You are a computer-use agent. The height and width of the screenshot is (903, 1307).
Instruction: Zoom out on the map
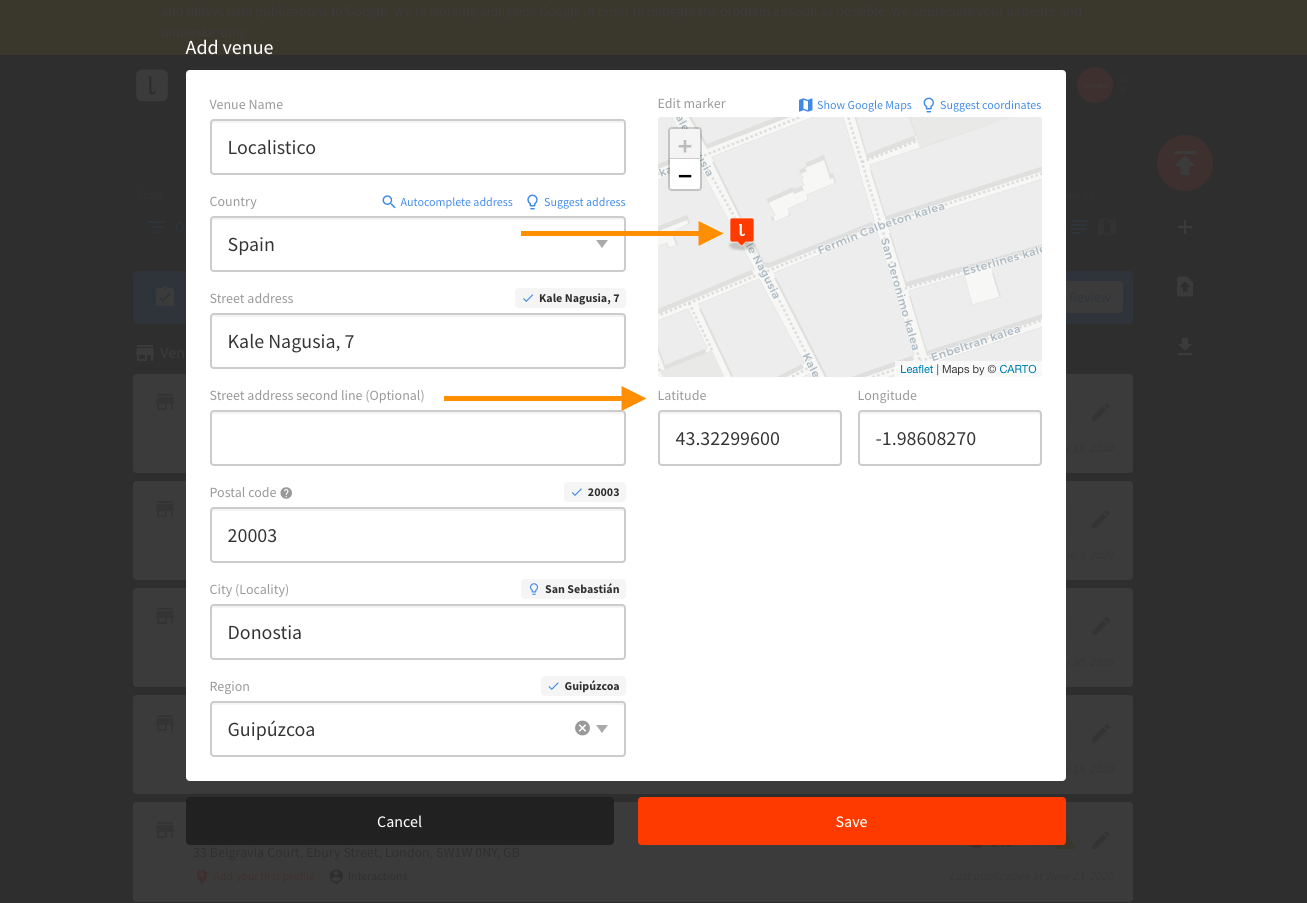[x=685, y=175]
